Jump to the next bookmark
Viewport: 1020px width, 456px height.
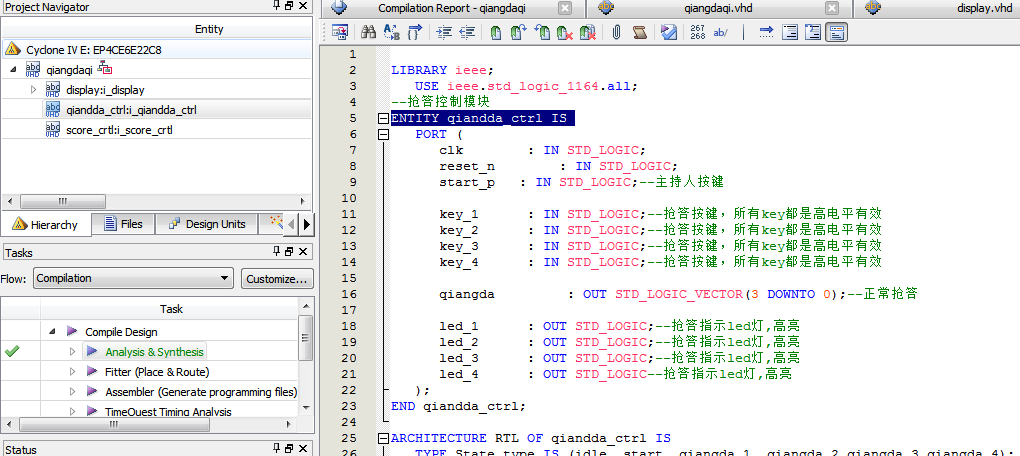click(518, 32)
